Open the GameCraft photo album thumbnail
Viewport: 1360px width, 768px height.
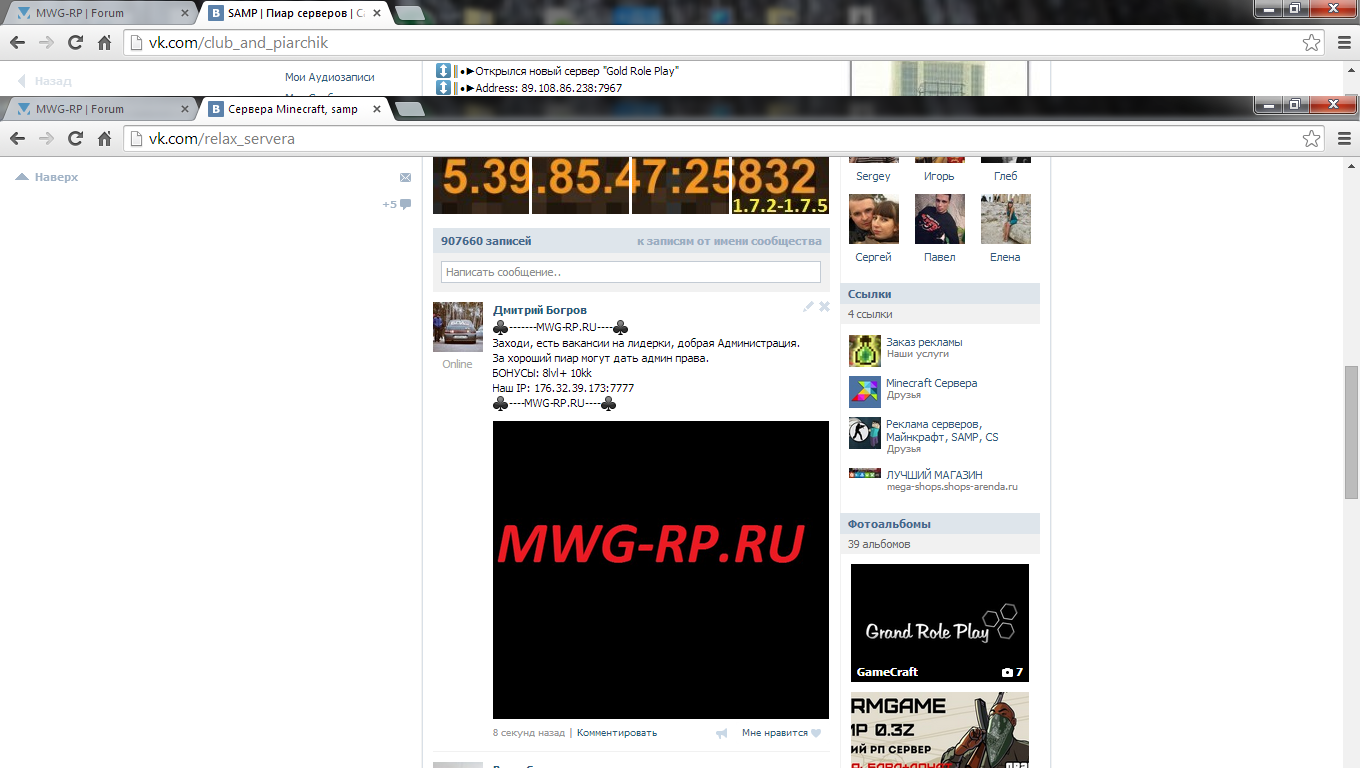940,623
